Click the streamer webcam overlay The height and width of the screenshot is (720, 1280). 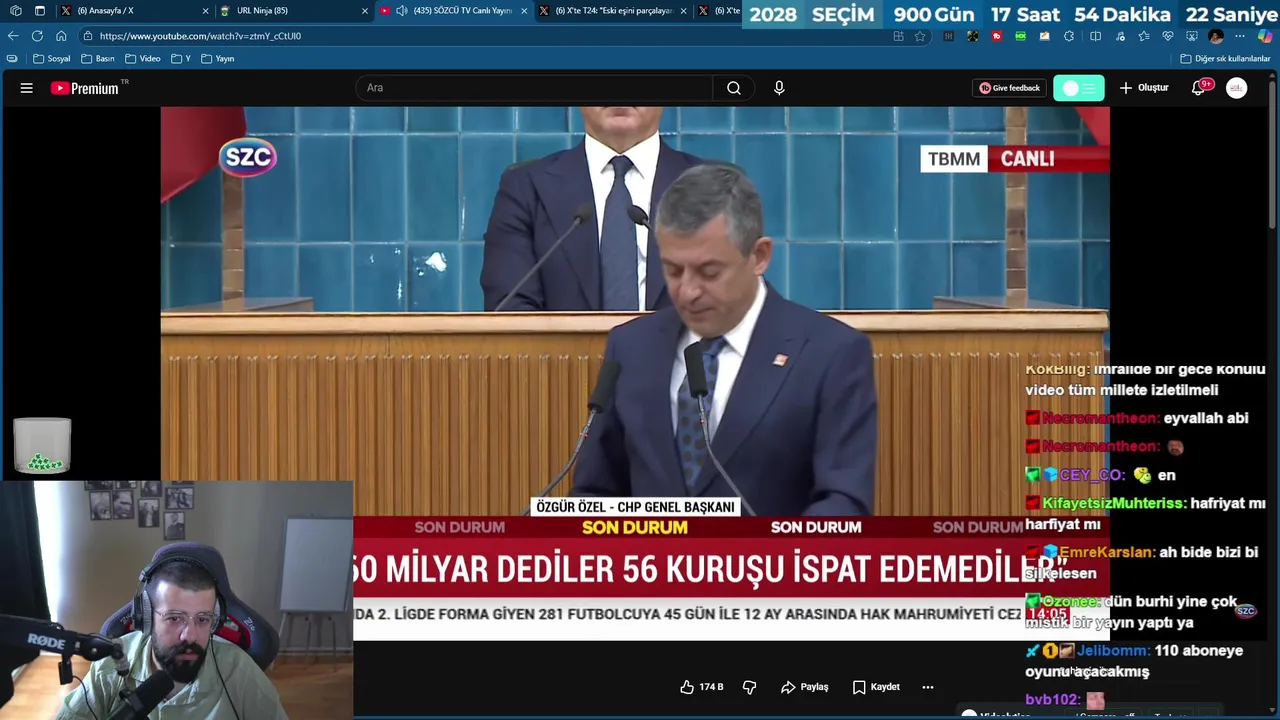(176, 600)
